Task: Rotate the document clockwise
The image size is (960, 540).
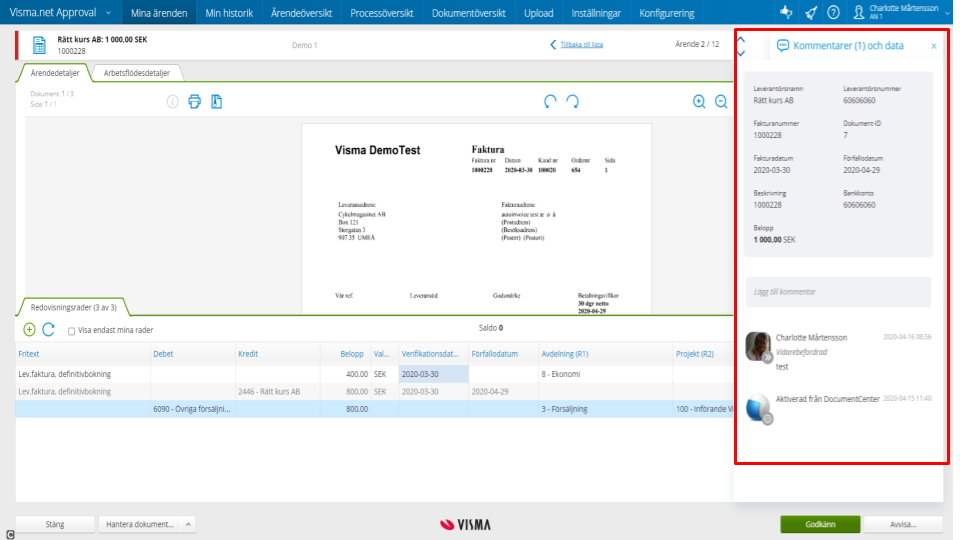Action: [x=572, y=102]
